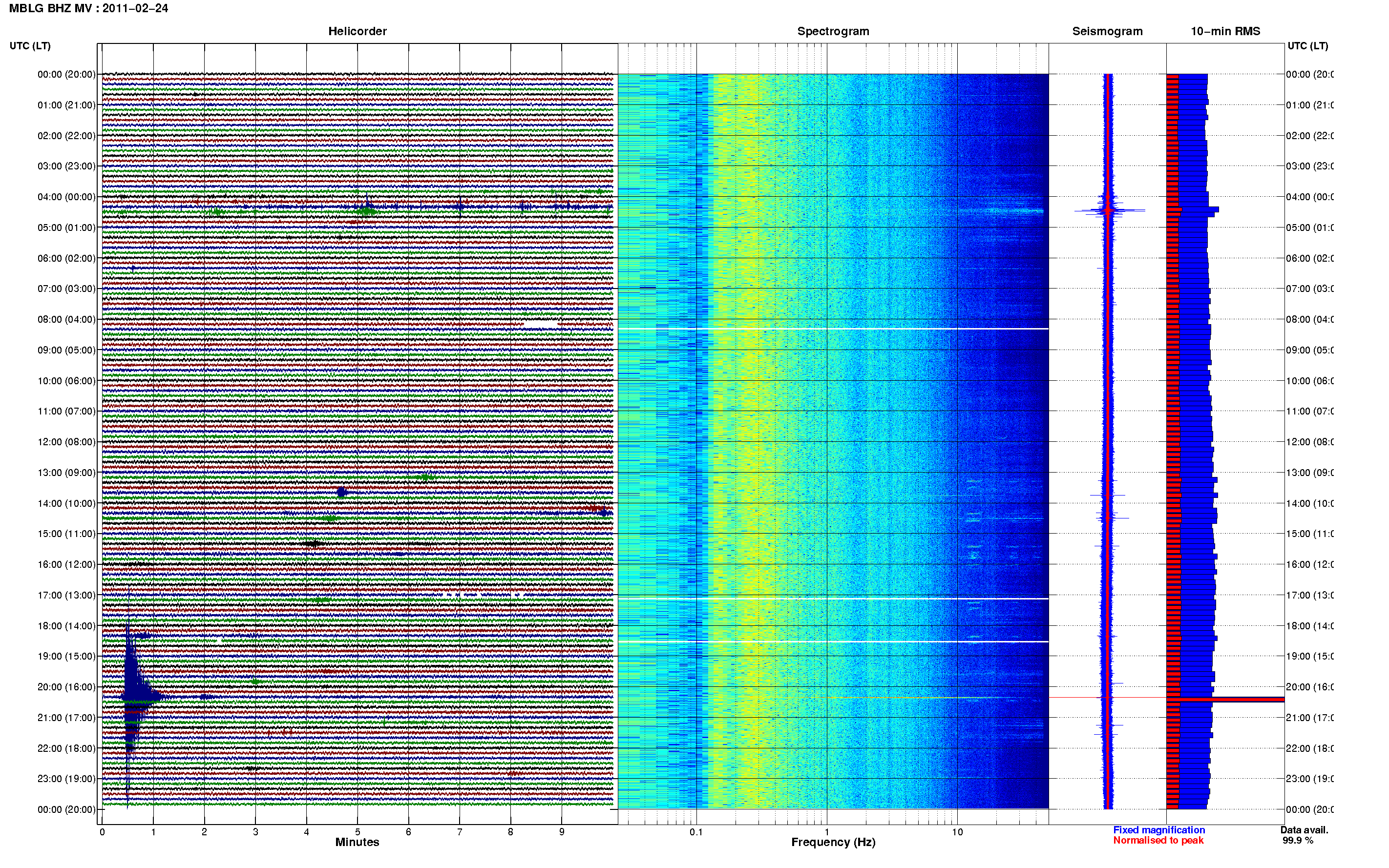The width and height of the screenshot is (1389, 868).
Task: Click the "9" tick on the Minutes axis
Action: tap(562, 832)
